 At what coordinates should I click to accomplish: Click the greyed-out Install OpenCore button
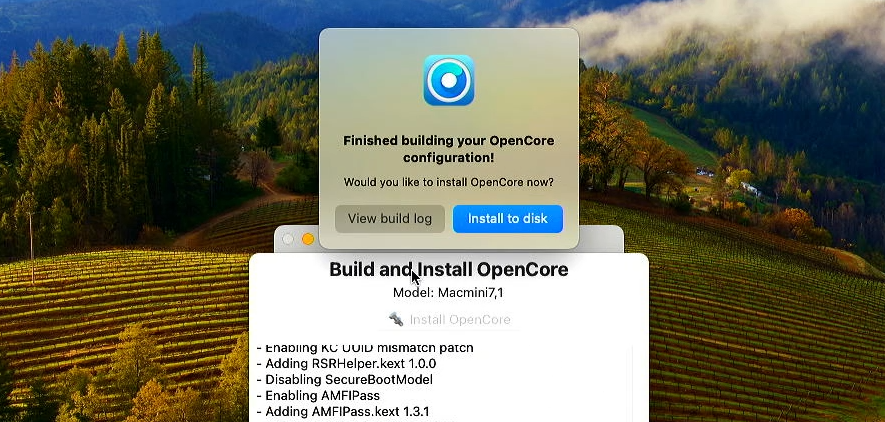[450, 320]
